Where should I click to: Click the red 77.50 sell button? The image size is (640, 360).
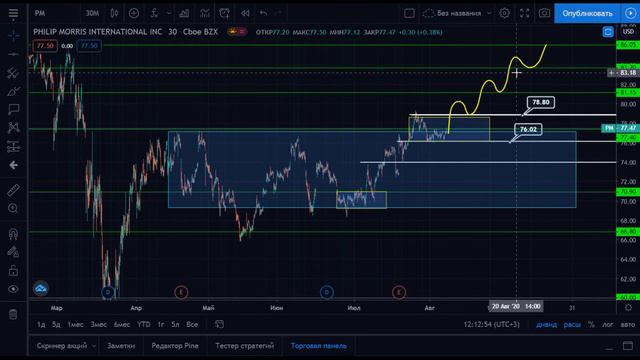(45, 46)
